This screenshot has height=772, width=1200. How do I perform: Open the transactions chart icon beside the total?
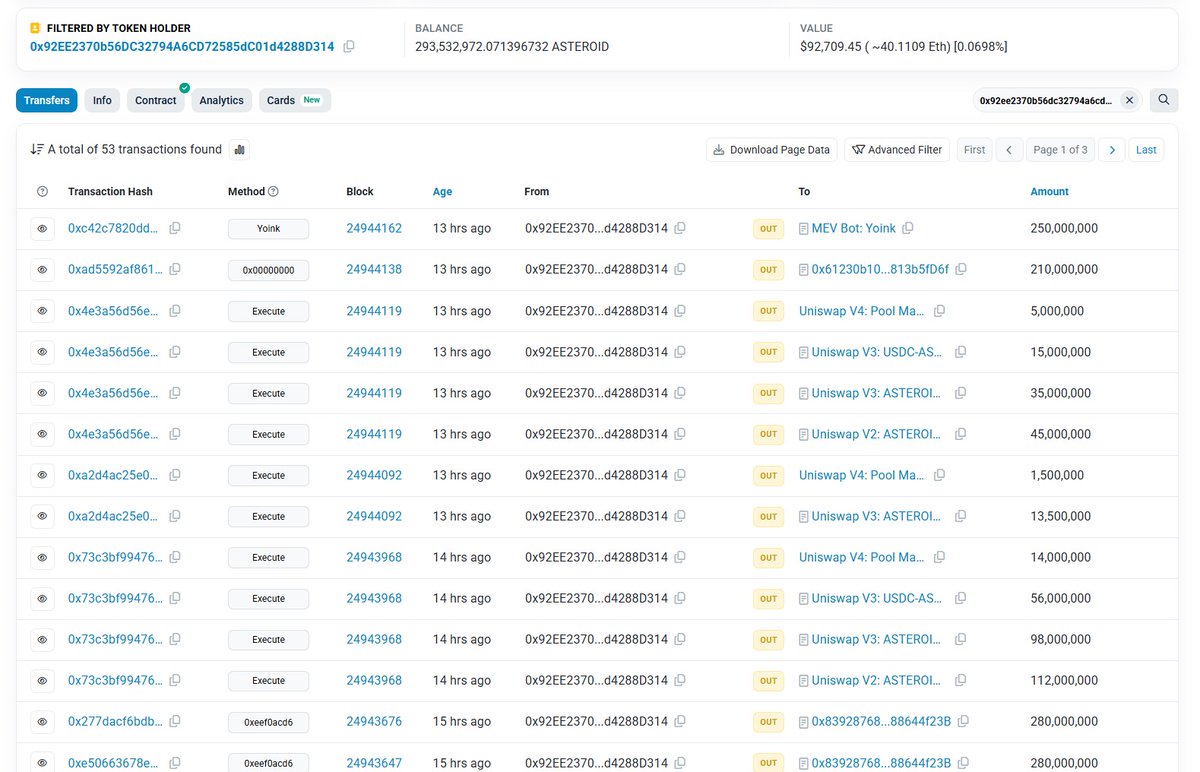click(239, 150)
